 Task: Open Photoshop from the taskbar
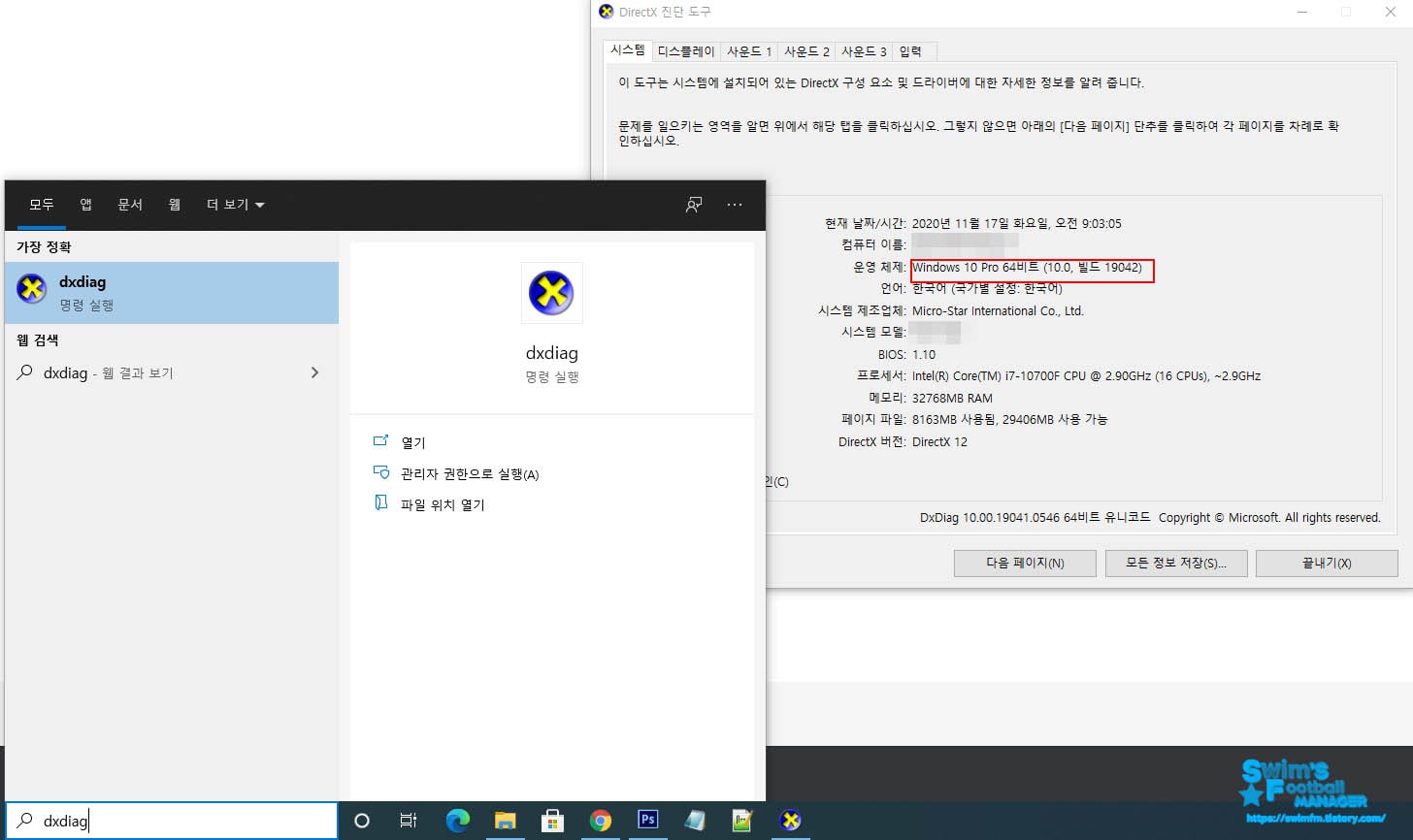pyautogui.click(x=647, y=820)
